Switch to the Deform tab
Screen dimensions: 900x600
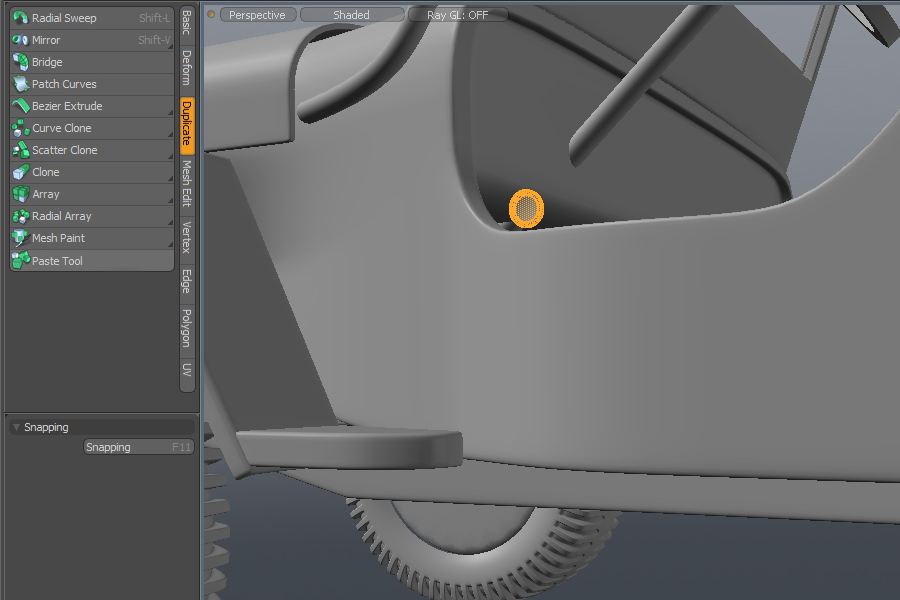[187, 67]
